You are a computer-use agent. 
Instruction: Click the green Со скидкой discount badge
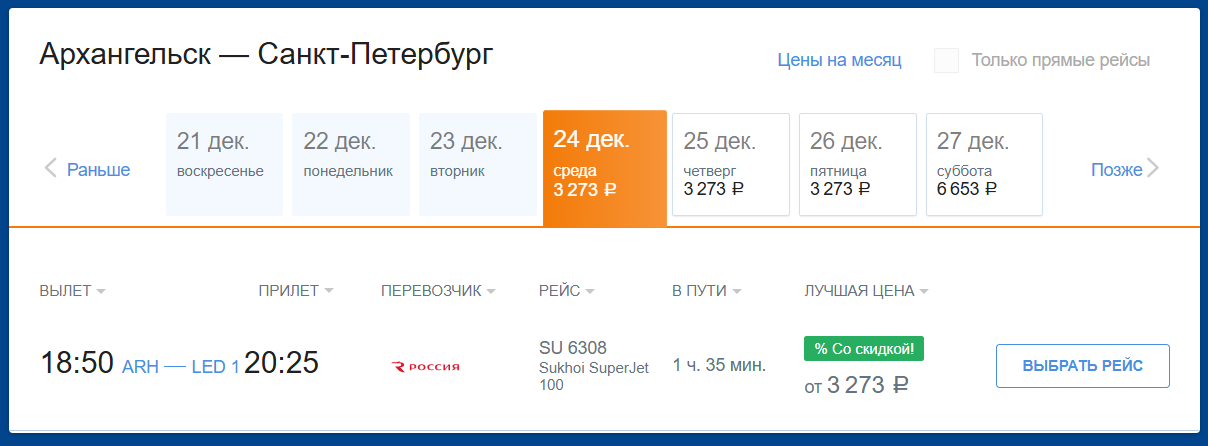[864, 349]
